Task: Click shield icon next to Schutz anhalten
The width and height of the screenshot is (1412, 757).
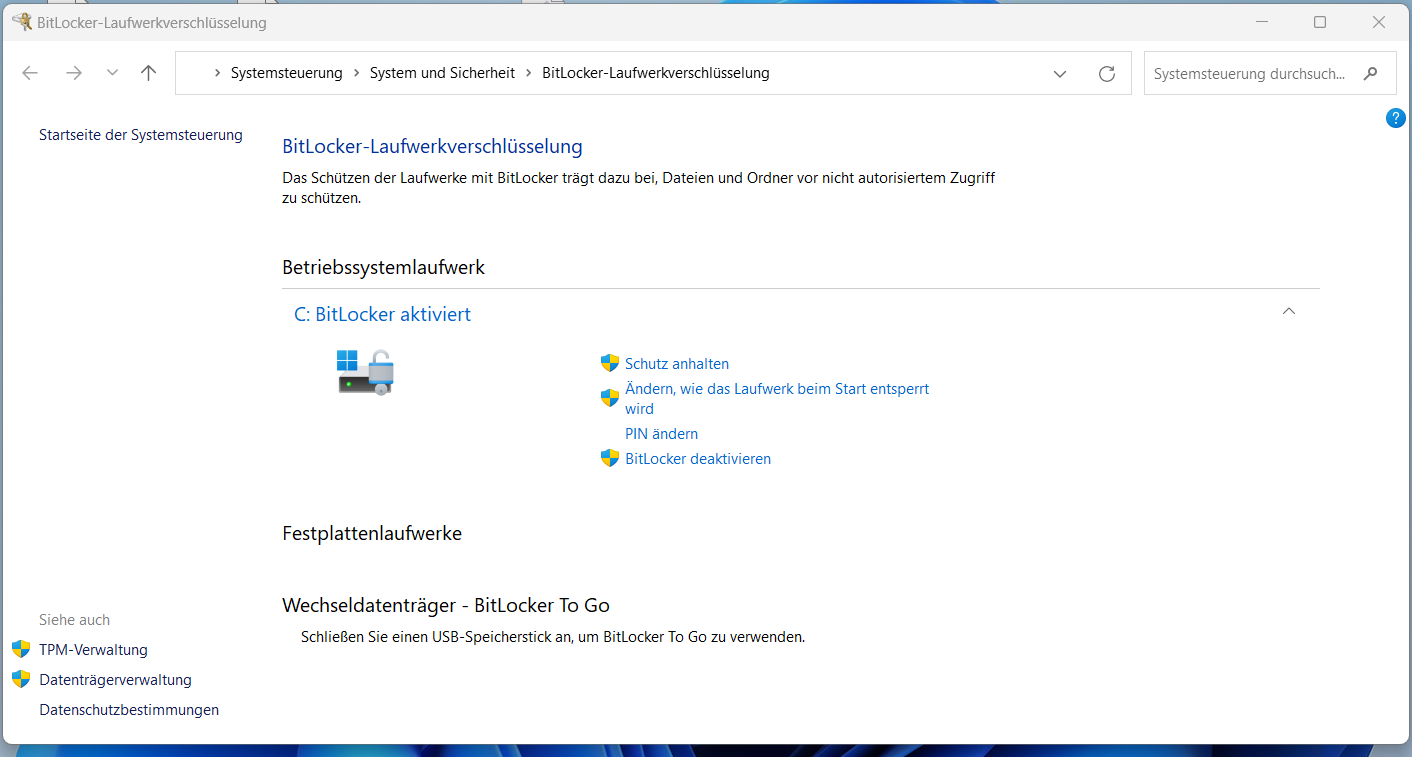Action: 610,363
